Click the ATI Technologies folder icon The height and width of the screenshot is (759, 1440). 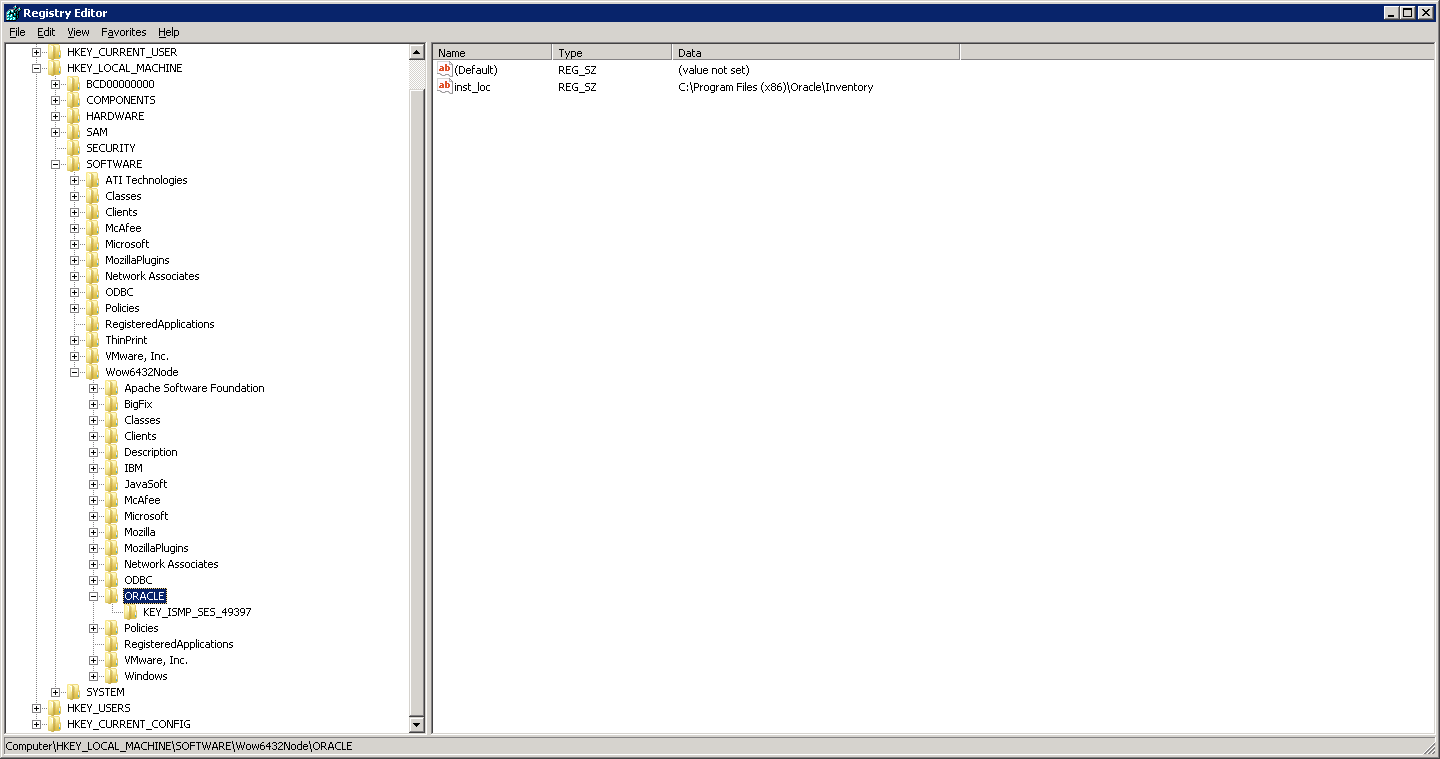(93, 180)
